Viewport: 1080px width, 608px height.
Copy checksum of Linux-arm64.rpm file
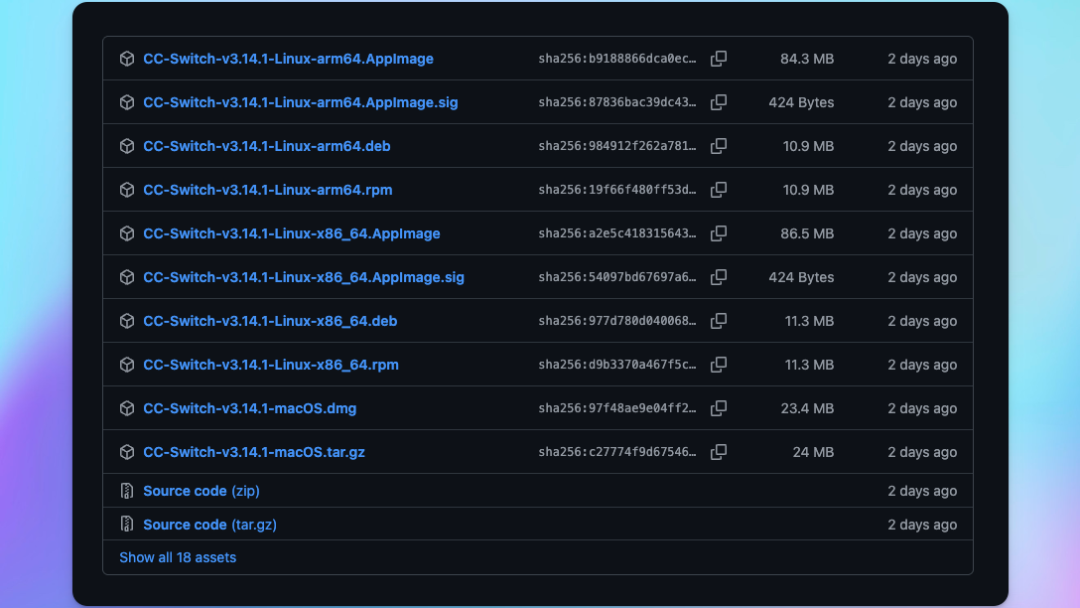tap(718, 190)
